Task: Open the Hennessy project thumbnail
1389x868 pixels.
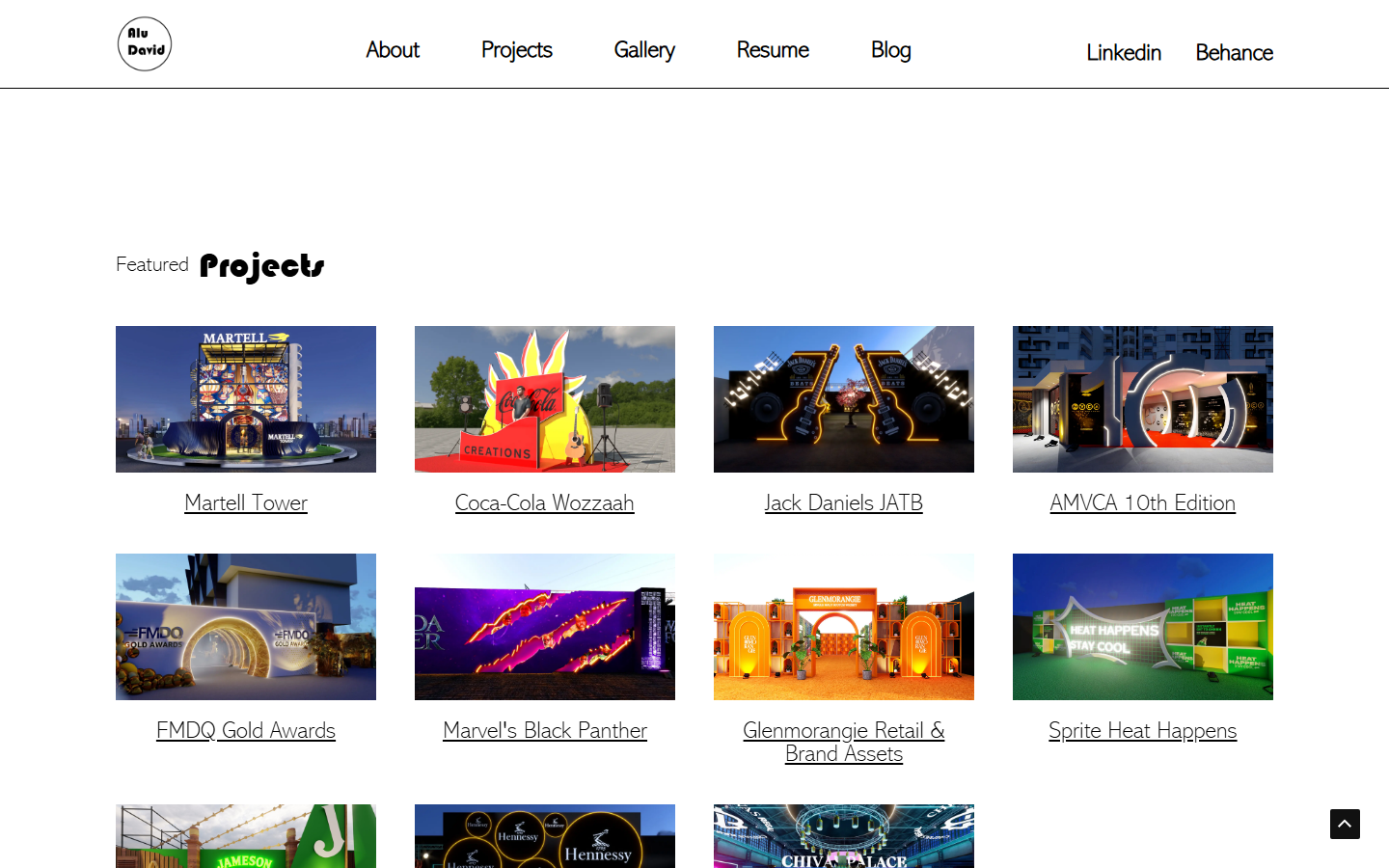Action: (545, 836)
